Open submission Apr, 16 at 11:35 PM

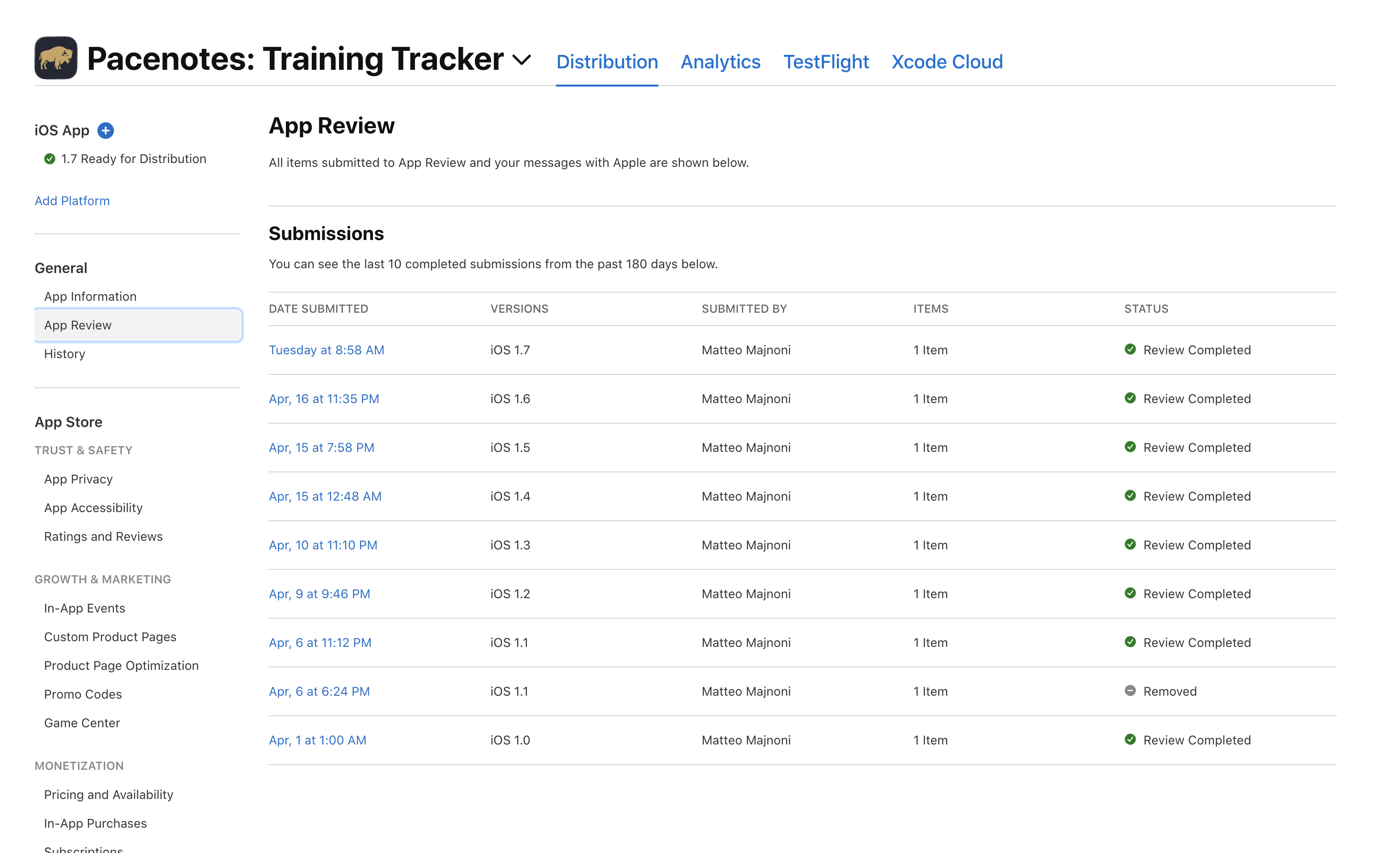click(324, 399)
